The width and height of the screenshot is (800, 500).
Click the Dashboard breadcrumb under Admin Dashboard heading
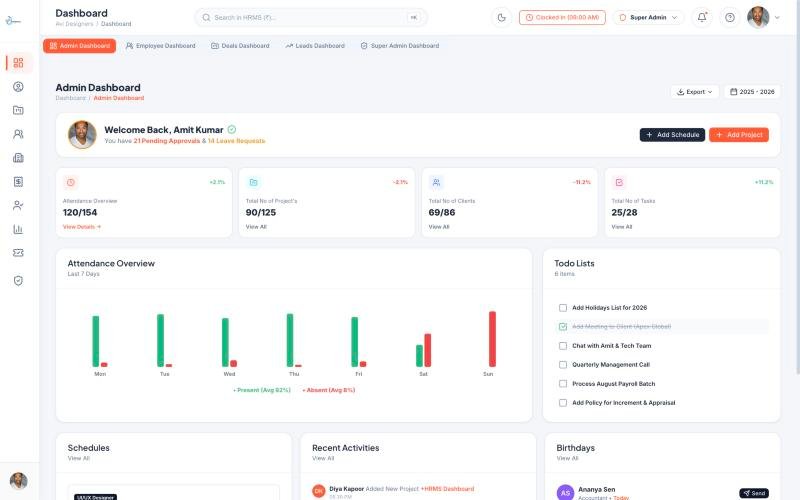coord(70,98)
